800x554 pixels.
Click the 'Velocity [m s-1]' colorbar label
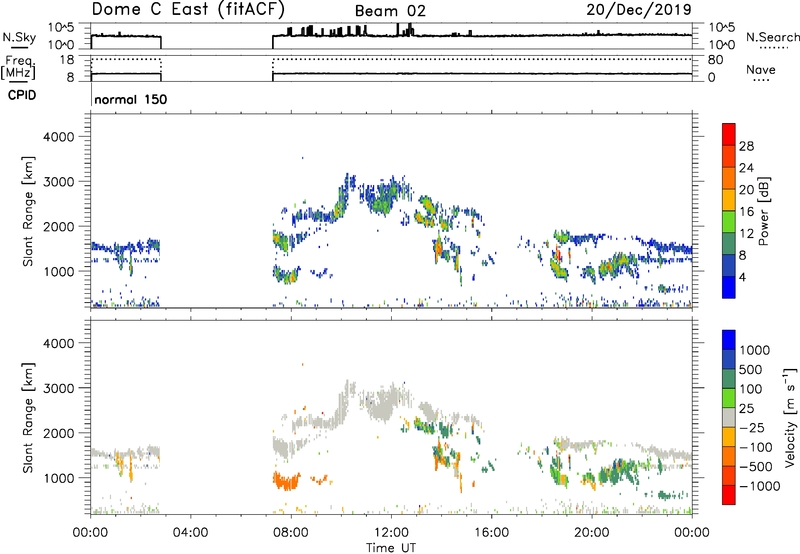coord(790,417)
